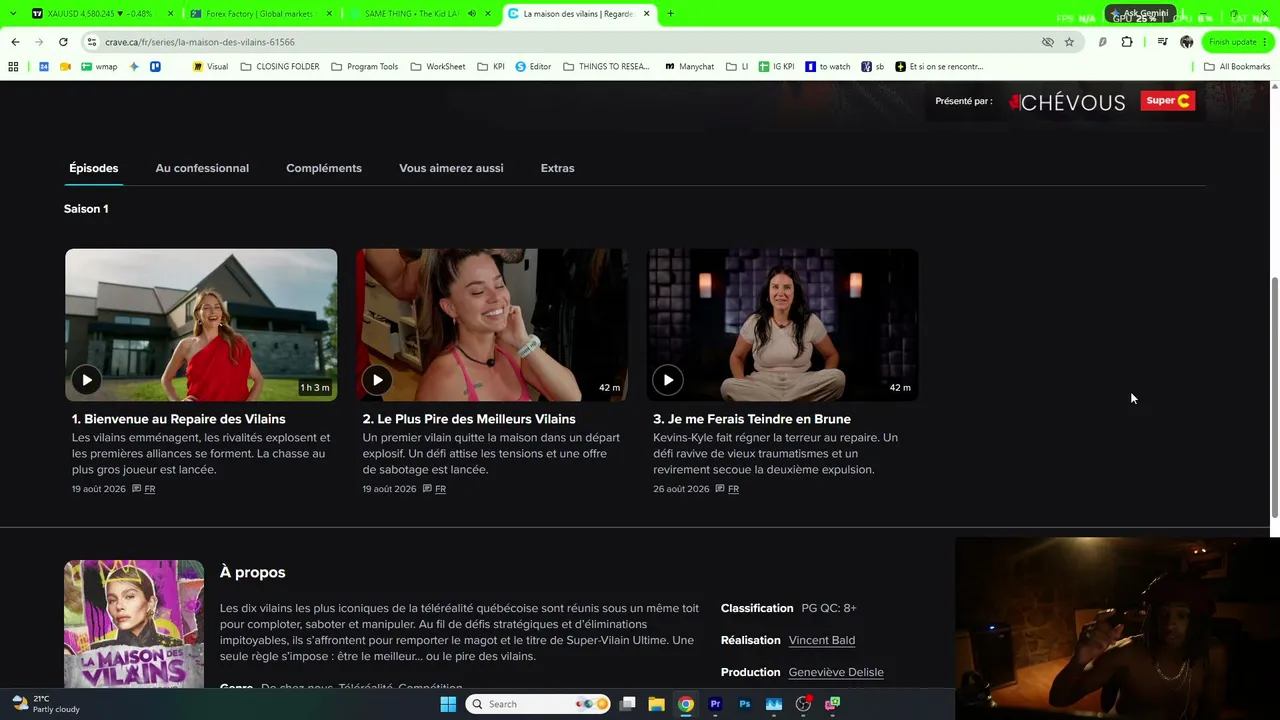1280x720 pixels.
Task: Expand the WorkSheet bookmark folder
Action: pos(438,67)
